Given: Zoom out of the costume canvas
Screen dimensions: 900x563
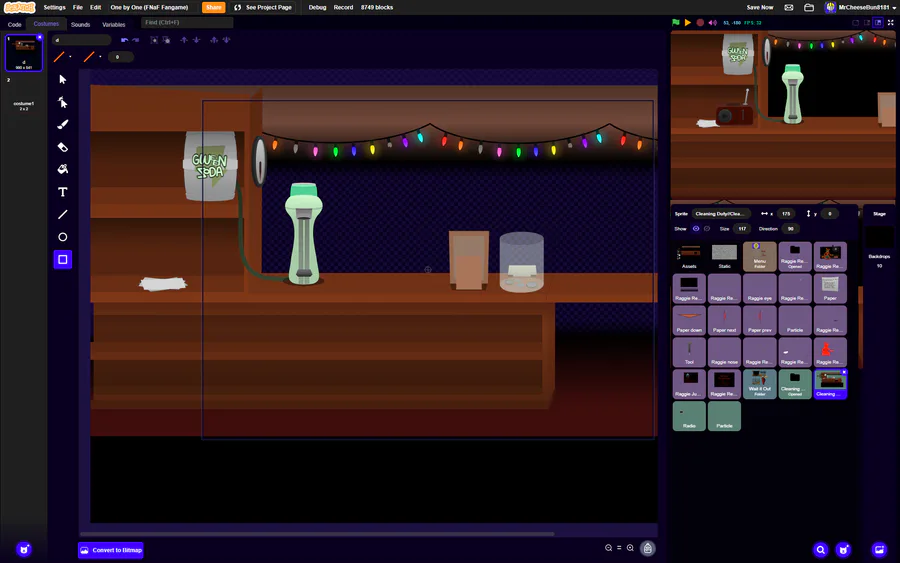Looking at the screenshot, I should (x=608, y=548).
